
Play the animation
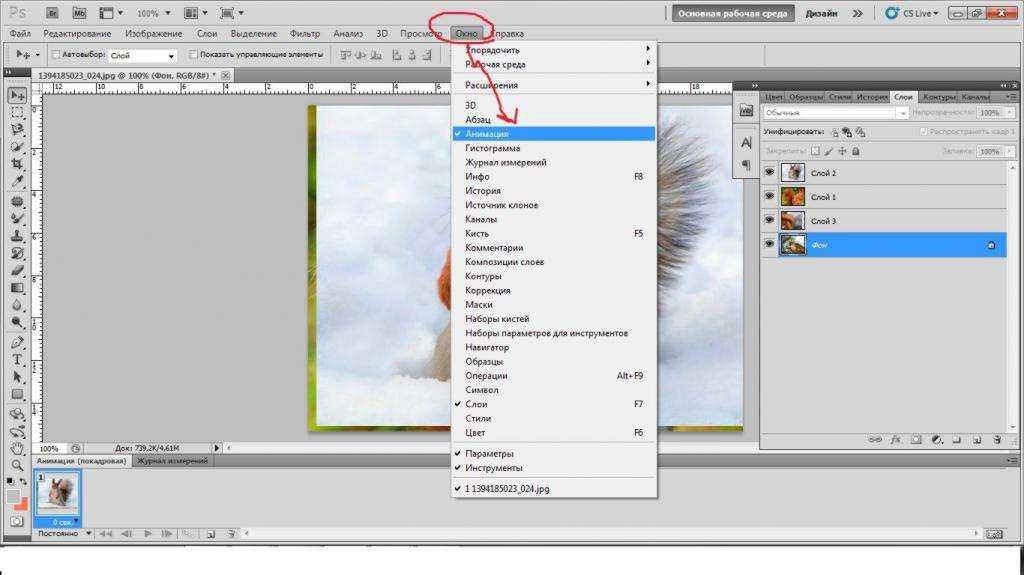click(148, 534)
